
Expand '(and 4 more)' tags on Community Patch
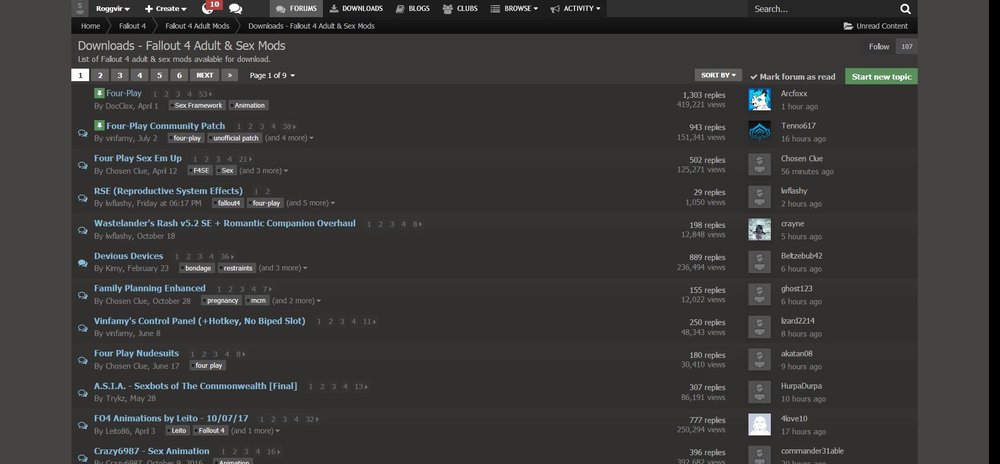[289, 138]
